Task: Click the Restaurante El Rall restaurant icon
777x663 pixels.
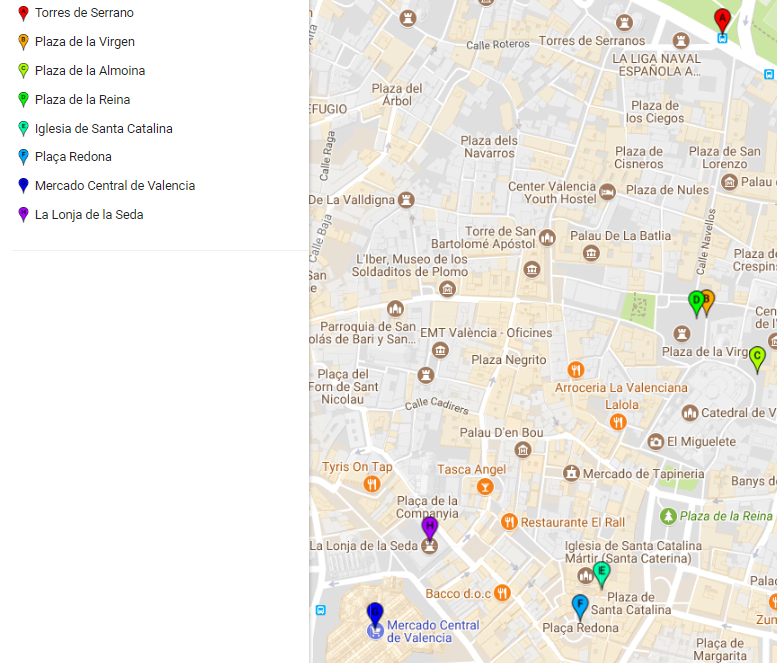Action: click(508, 522)
